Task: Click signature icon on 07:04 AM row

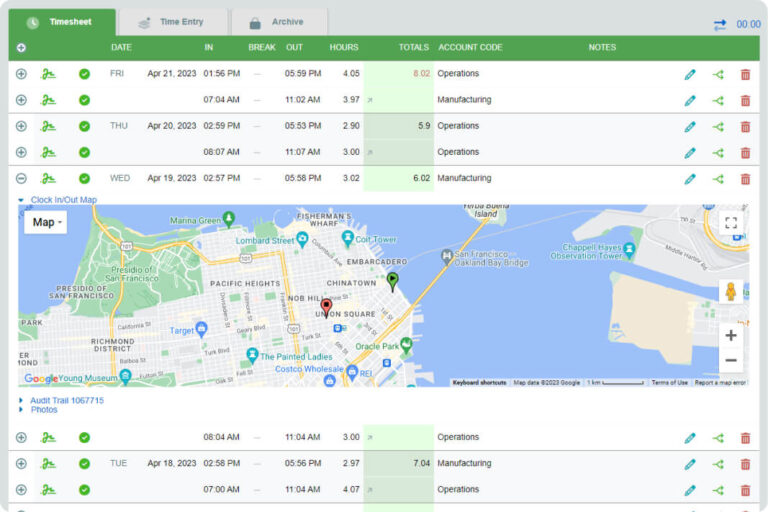Action: click(48, 100)
